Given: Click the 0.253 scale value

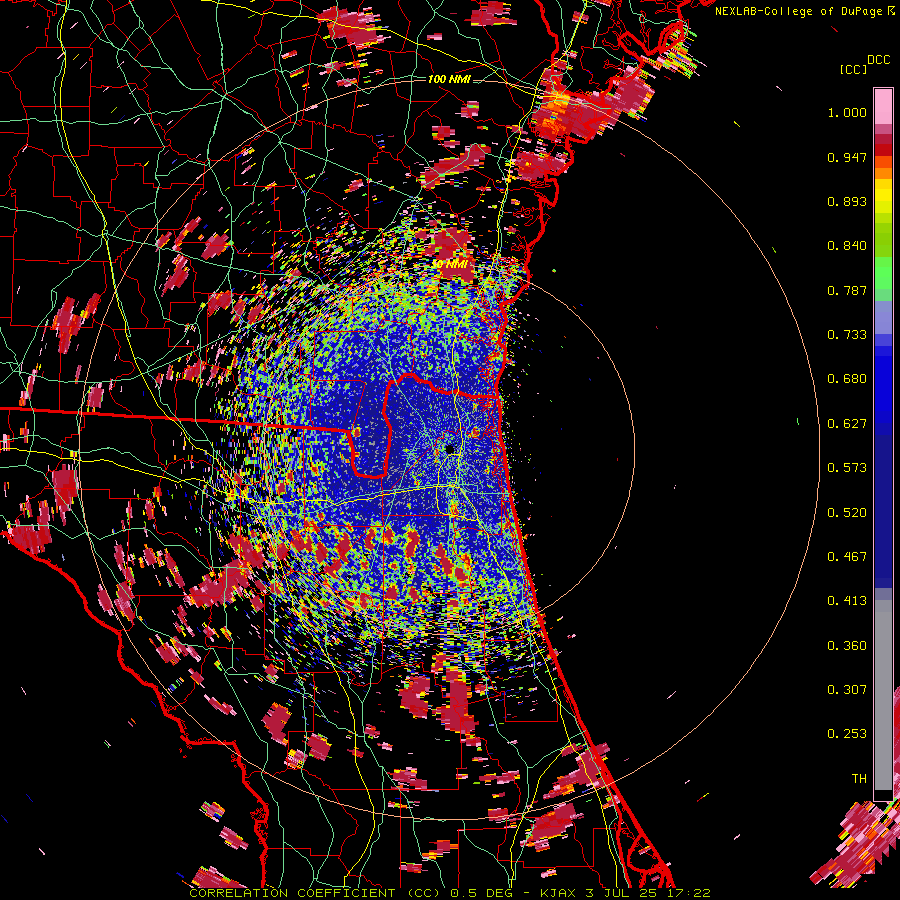Looking at the screenshot, I should [x=847, y=734].
